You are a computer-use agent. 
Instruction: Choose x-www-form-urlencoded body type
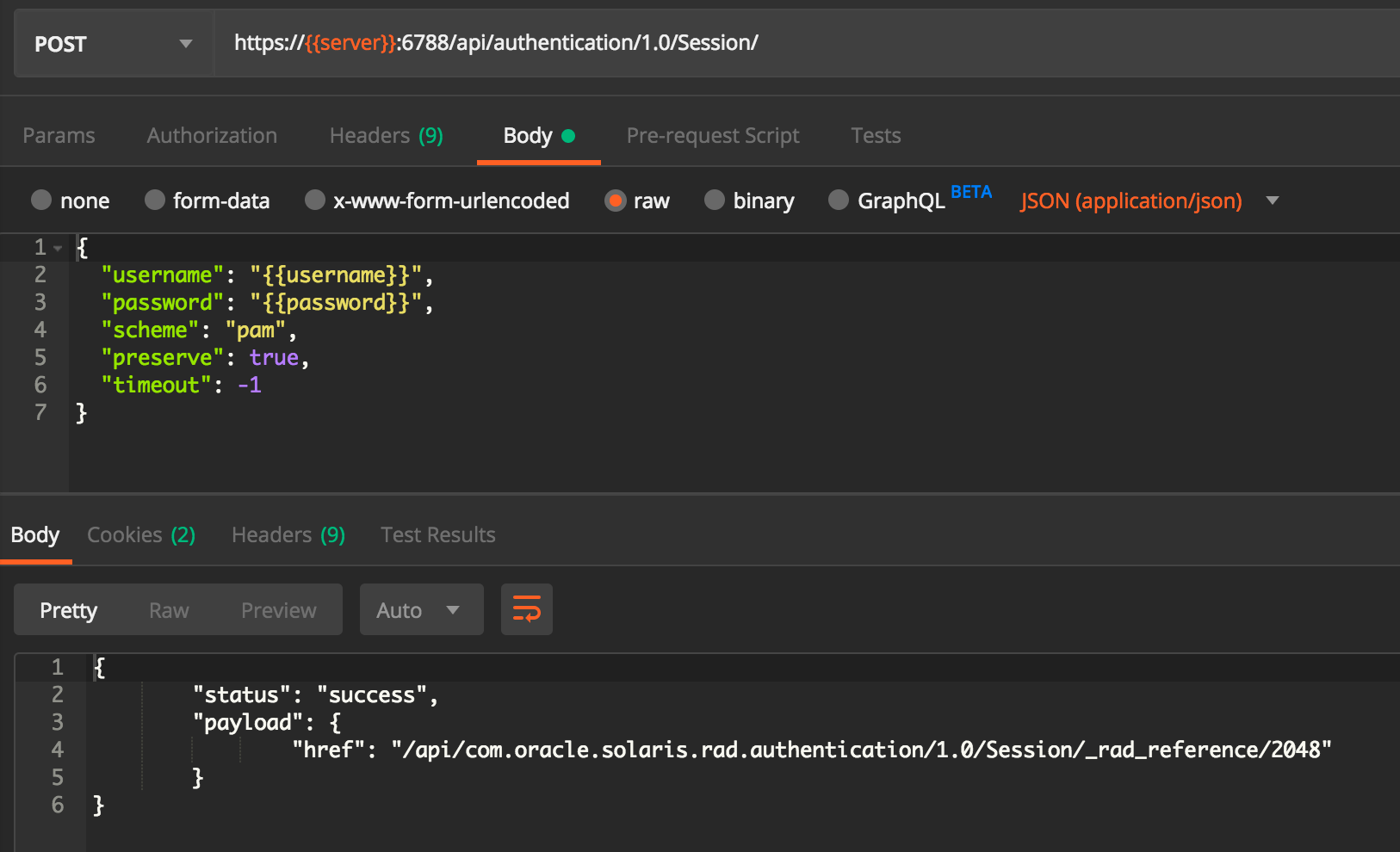(315, 201)
